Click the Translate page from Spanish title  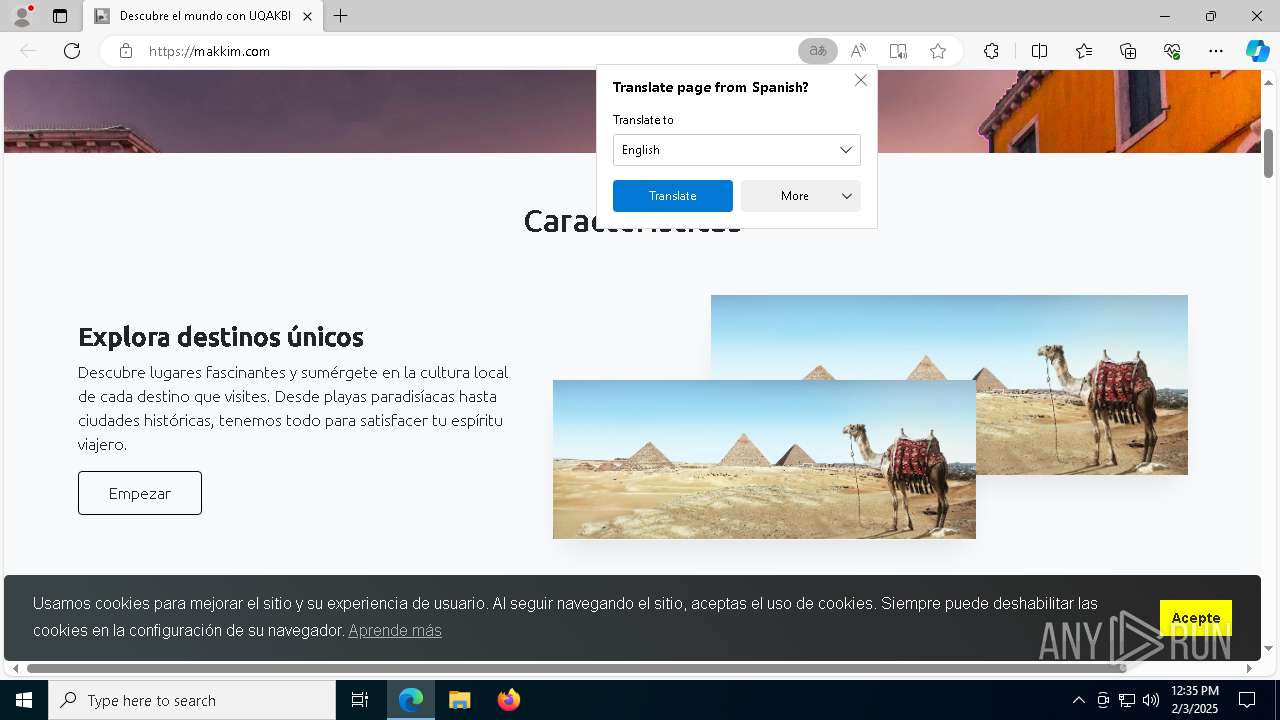(x=711, y=87)
